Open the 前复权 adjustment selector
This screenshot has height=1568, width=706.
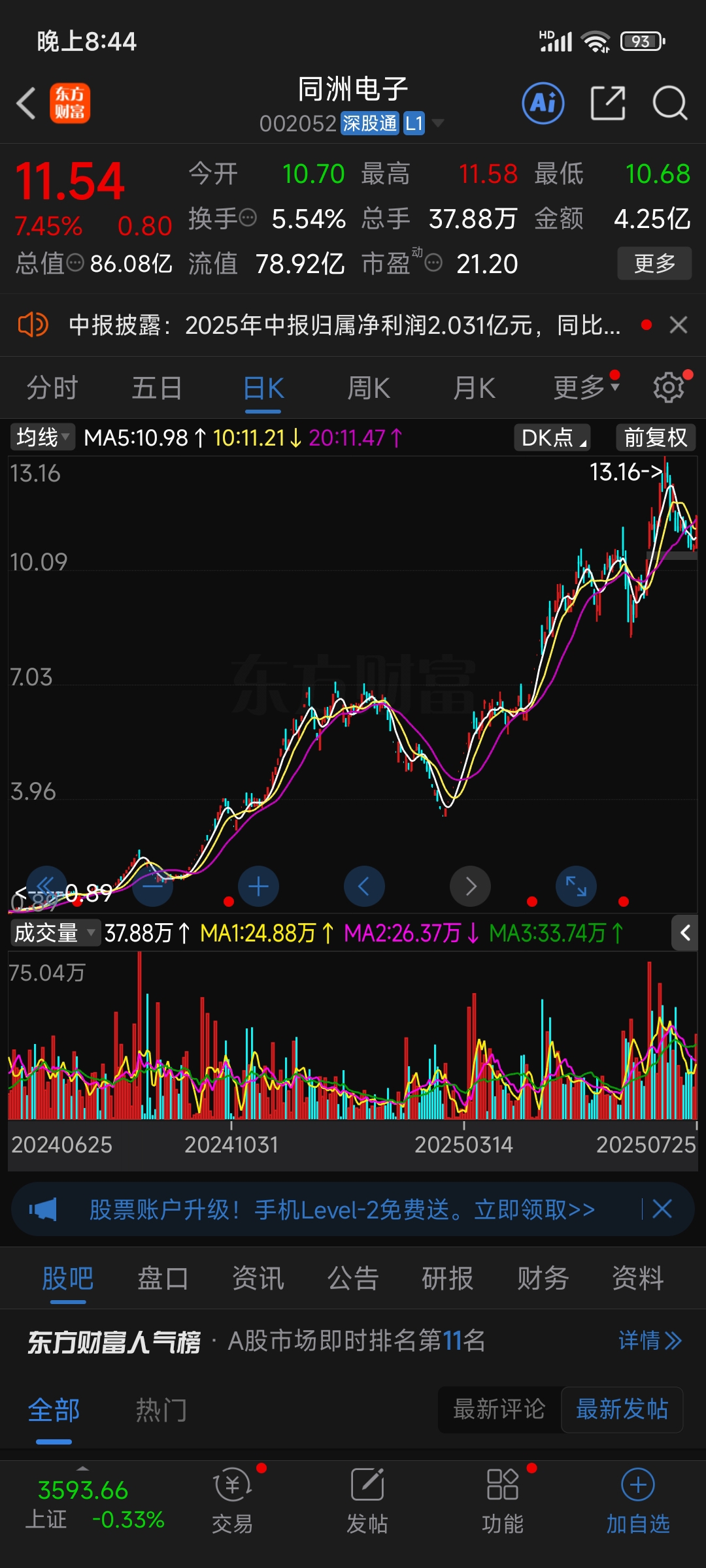(656, 437)
